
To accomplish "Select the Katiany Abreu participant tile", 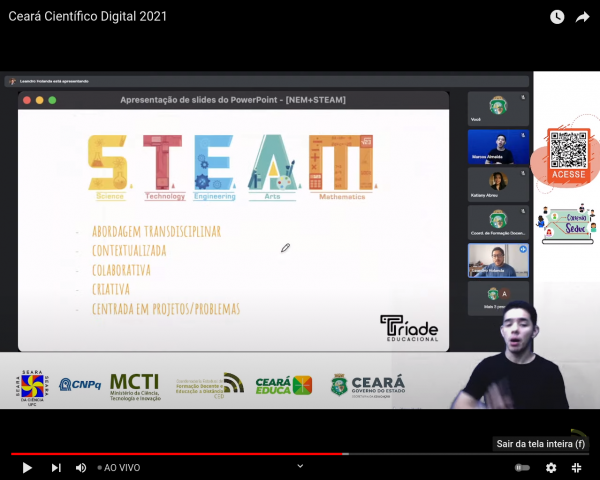I will [498, 184].
